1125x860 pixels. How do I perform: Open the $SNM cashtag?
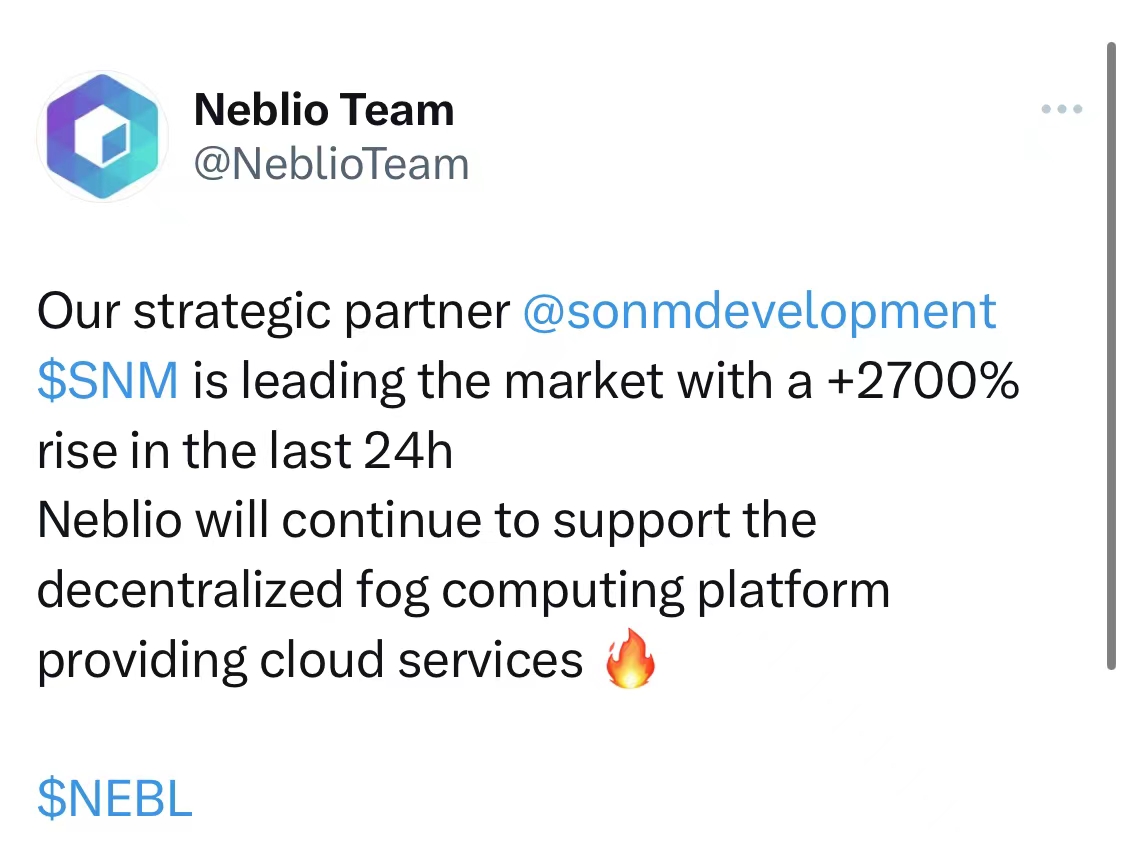(x=108, y=381)
